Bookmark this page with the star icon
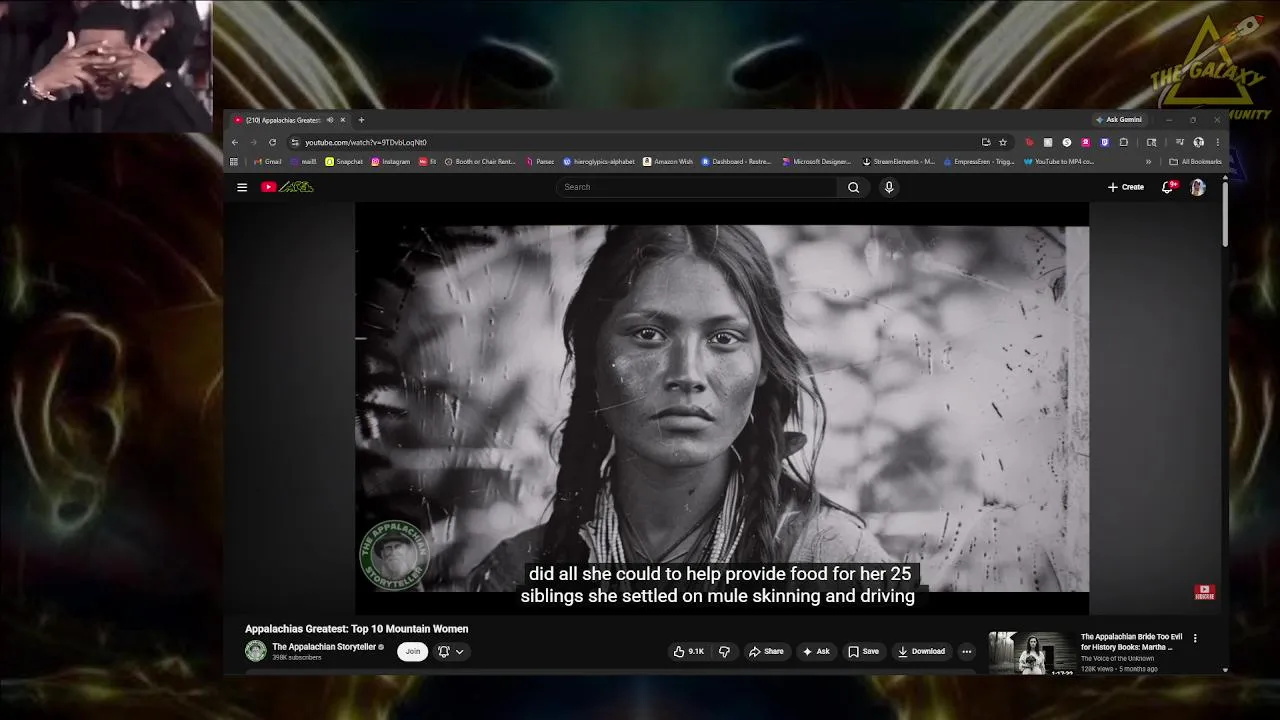This screenshot has width=1280, height=720. tap(1003, 142)
